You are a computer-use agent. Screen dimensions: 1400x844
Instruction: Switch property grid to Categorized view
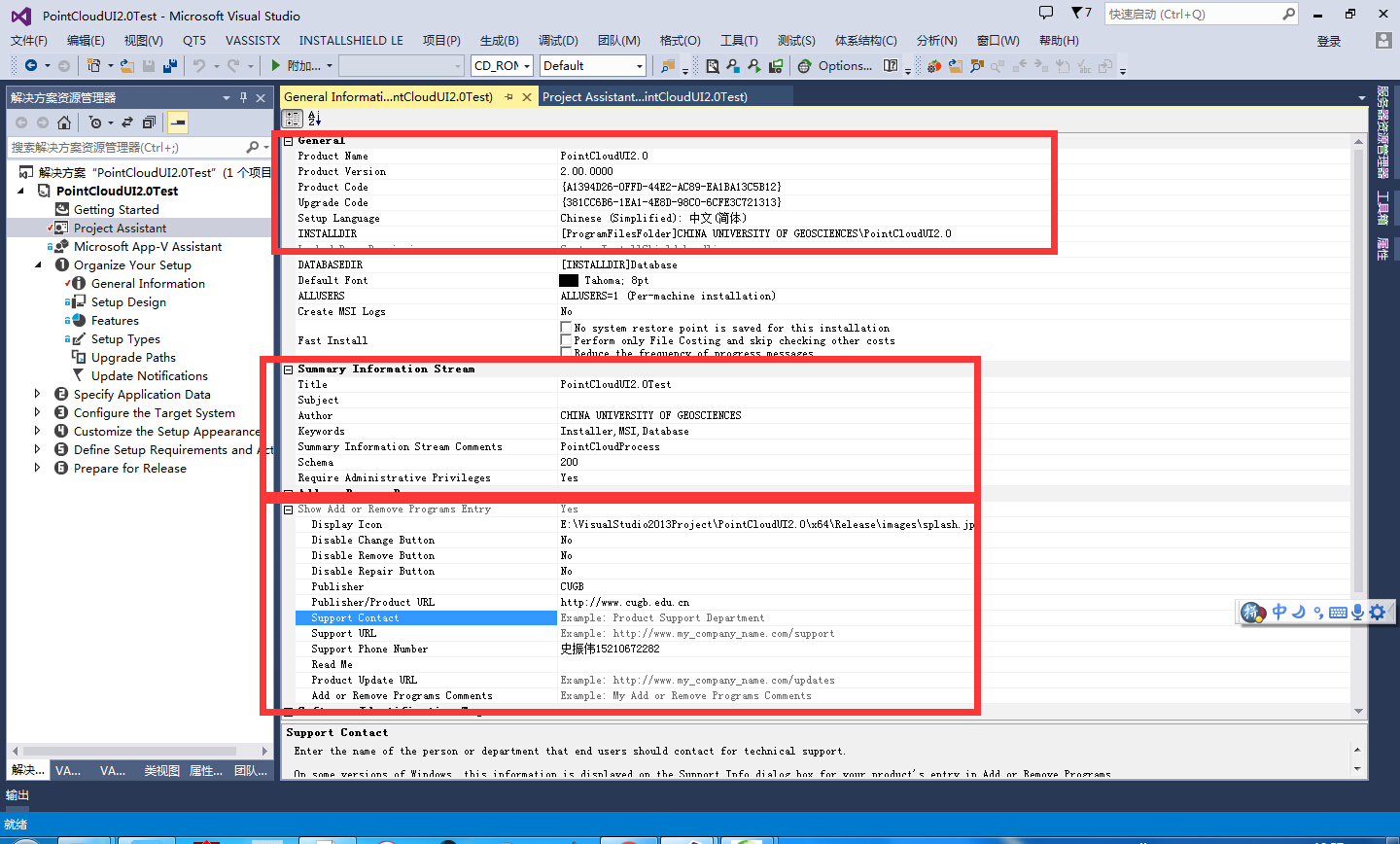coord(293,119)
